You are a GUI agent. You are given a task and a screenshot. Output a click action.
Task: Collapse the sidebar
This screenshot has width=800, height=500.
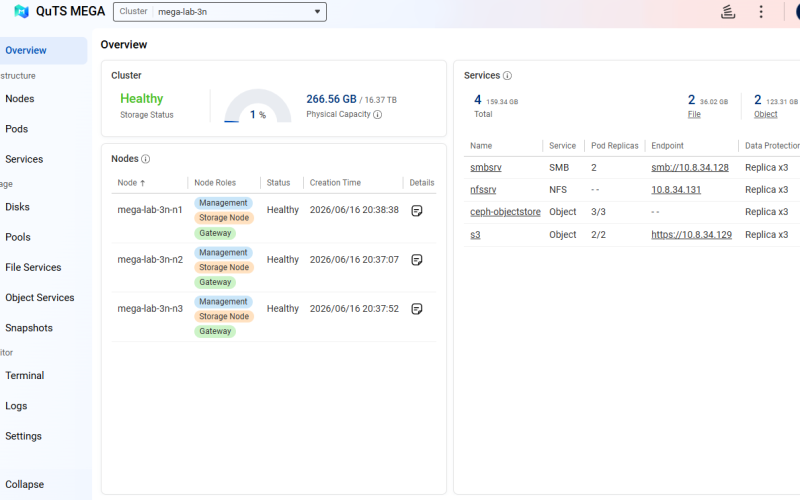coord(24,484)
